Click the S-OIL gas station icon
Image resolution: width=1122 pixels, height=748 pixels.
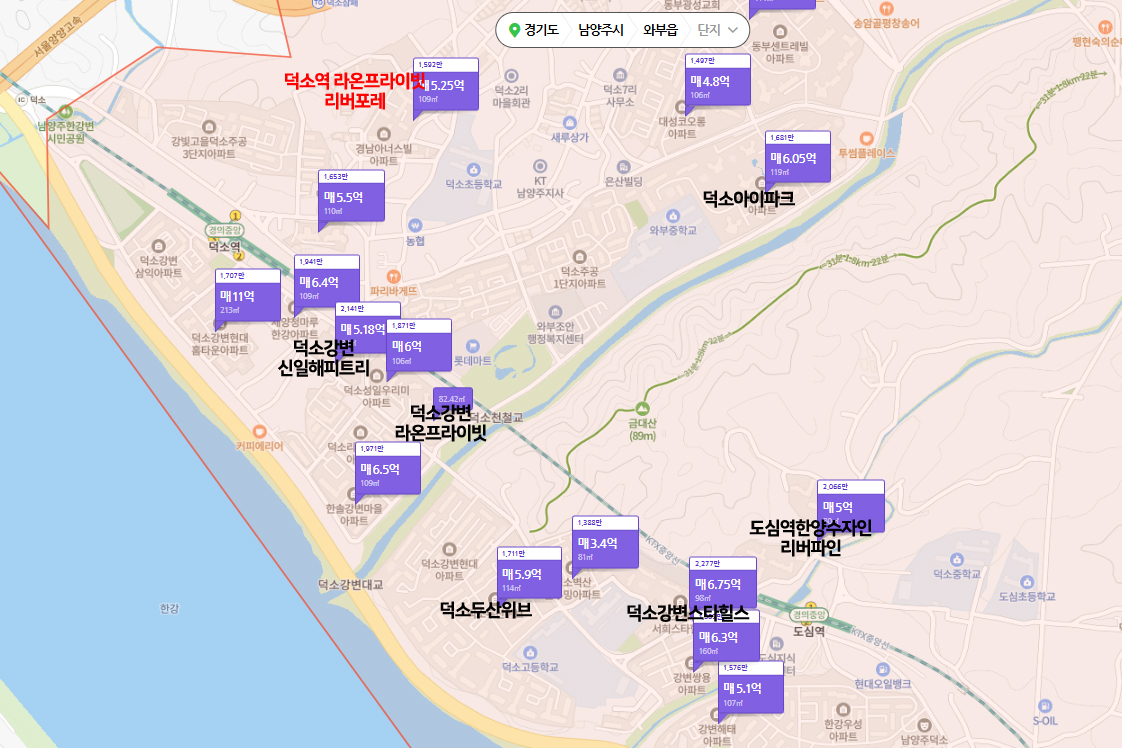pyautogui.click(x=1045, y=706)
